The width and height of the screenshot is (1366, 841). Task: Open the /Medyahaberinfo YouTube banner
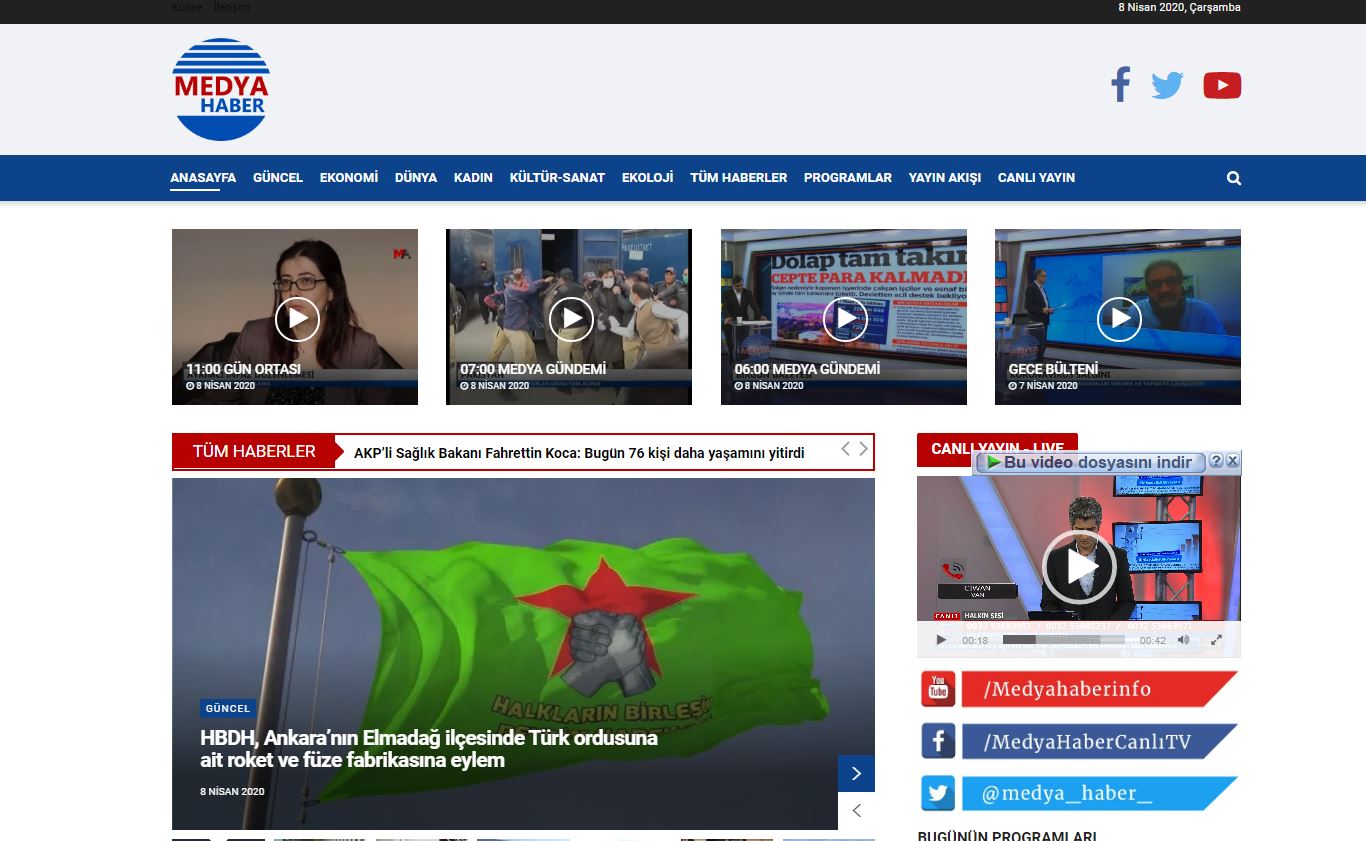coord(1078,689)
